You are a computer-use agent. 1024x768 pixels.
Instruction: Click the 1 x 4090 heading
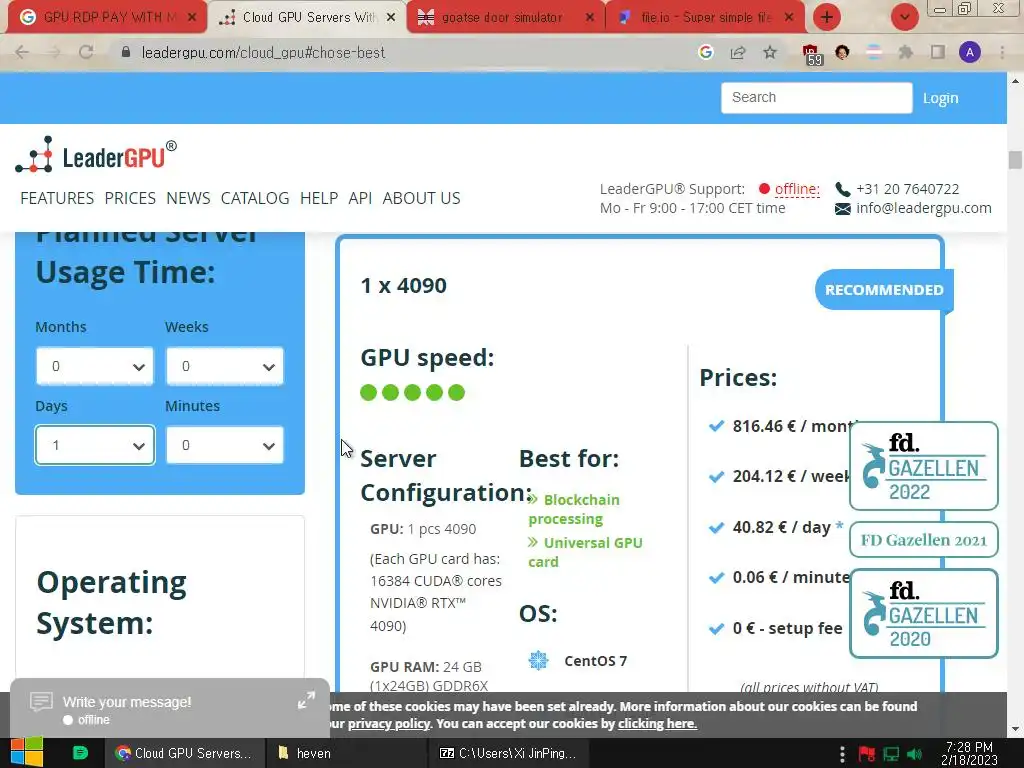(404, 285)
